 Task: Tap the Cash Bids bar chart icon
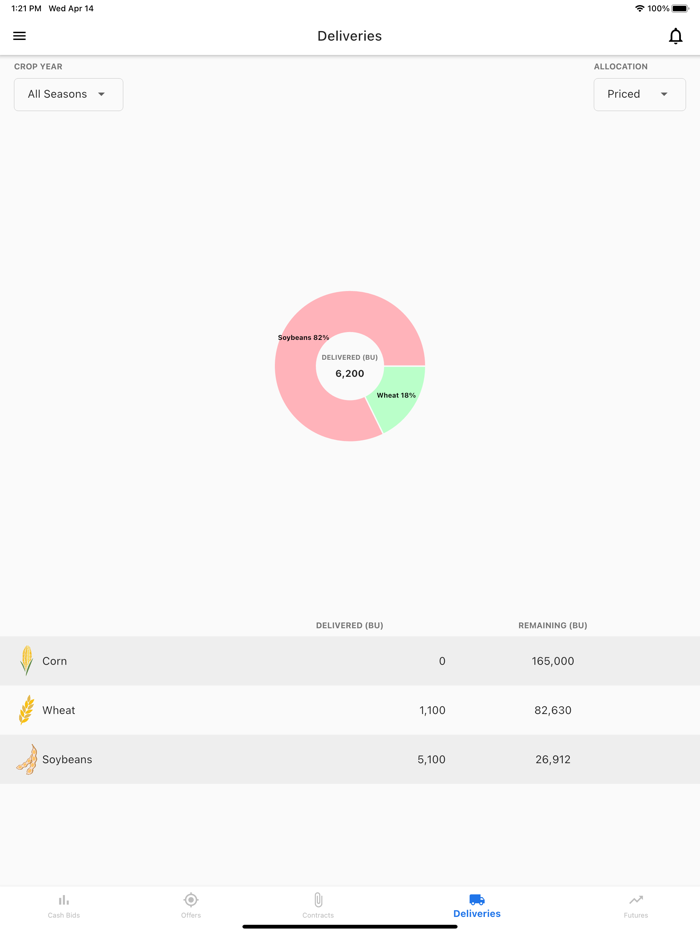click(64, 900)
